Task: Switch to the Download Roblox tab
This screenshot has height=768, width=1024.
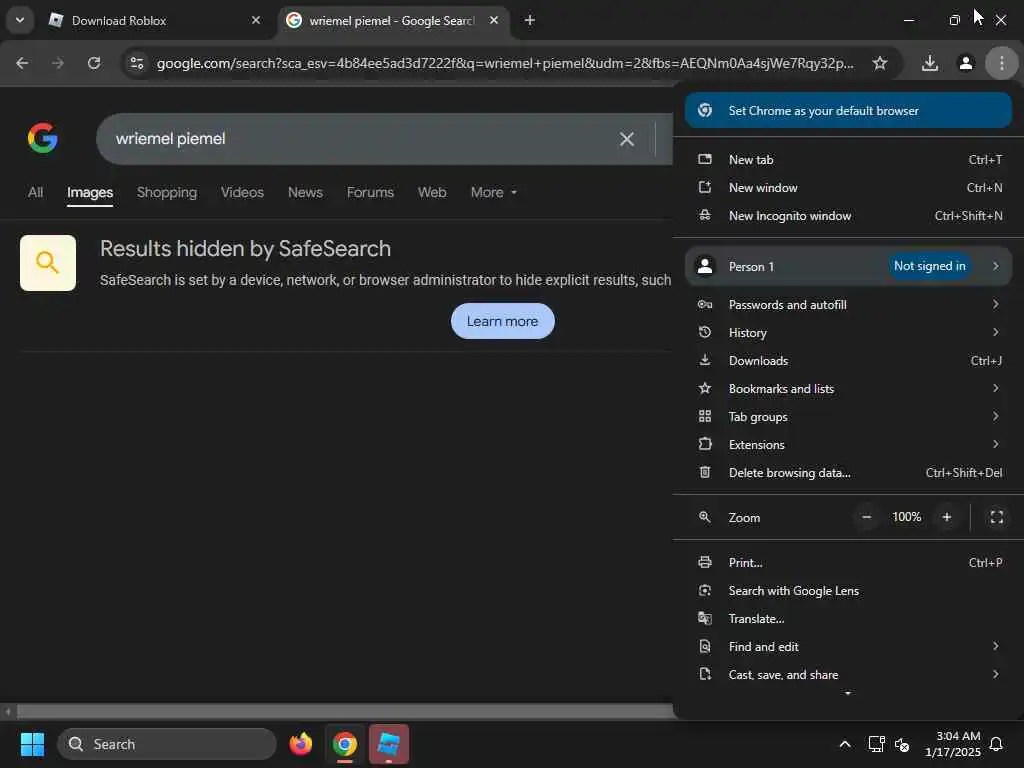Action: click(x=155, y=20)
